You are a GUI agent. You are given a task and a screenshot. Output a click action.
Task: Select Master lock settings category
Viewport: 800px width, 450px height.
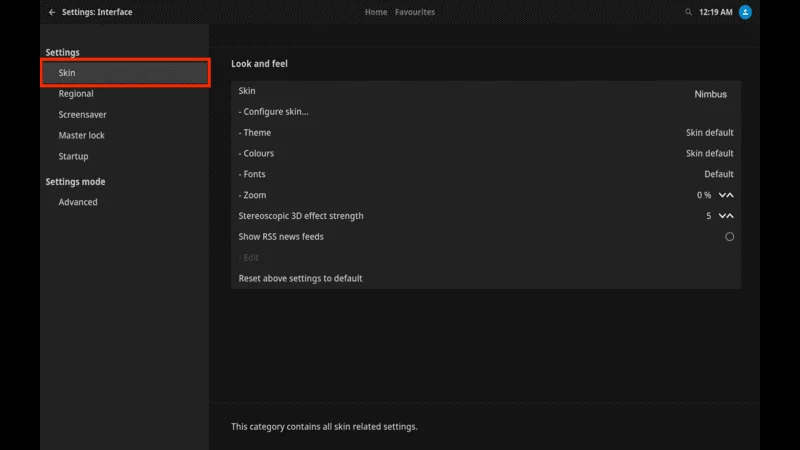point(125,135)
